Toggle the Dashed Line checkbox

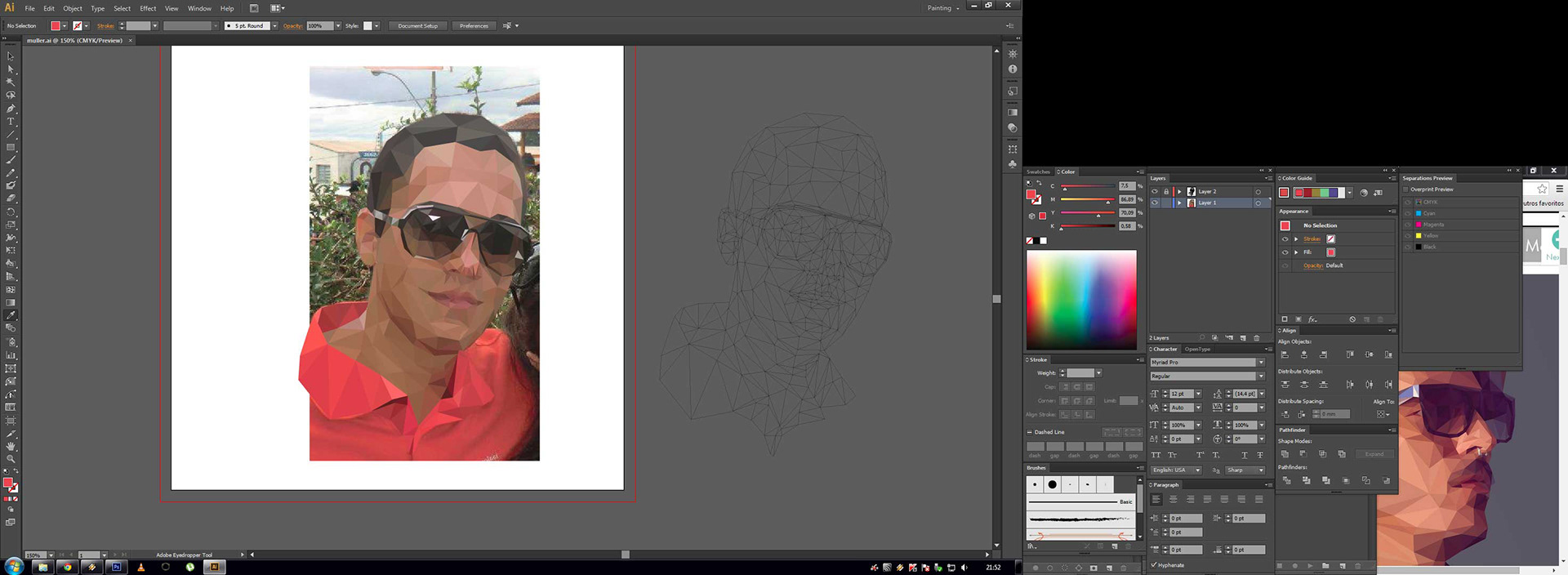(1030, 432)
